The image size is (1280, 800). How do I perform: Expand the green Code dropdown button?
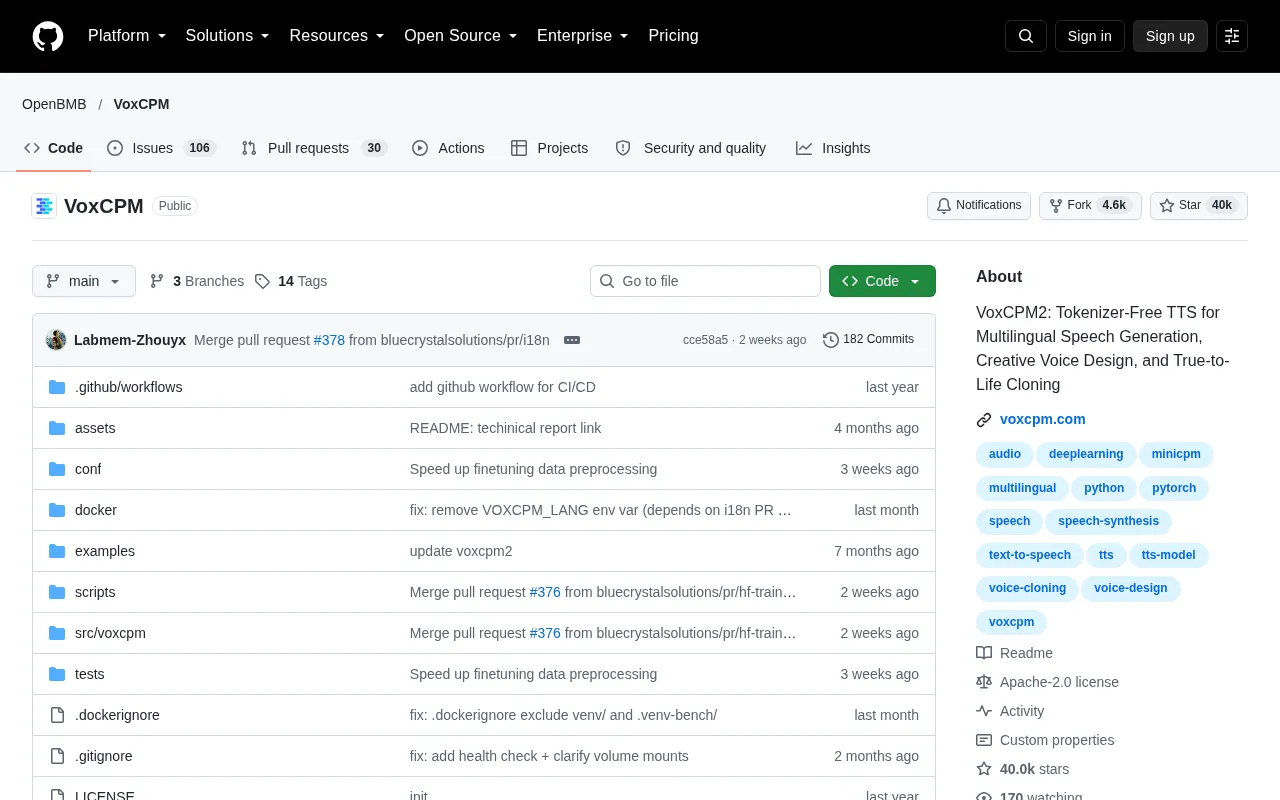[x=882, y=281]
